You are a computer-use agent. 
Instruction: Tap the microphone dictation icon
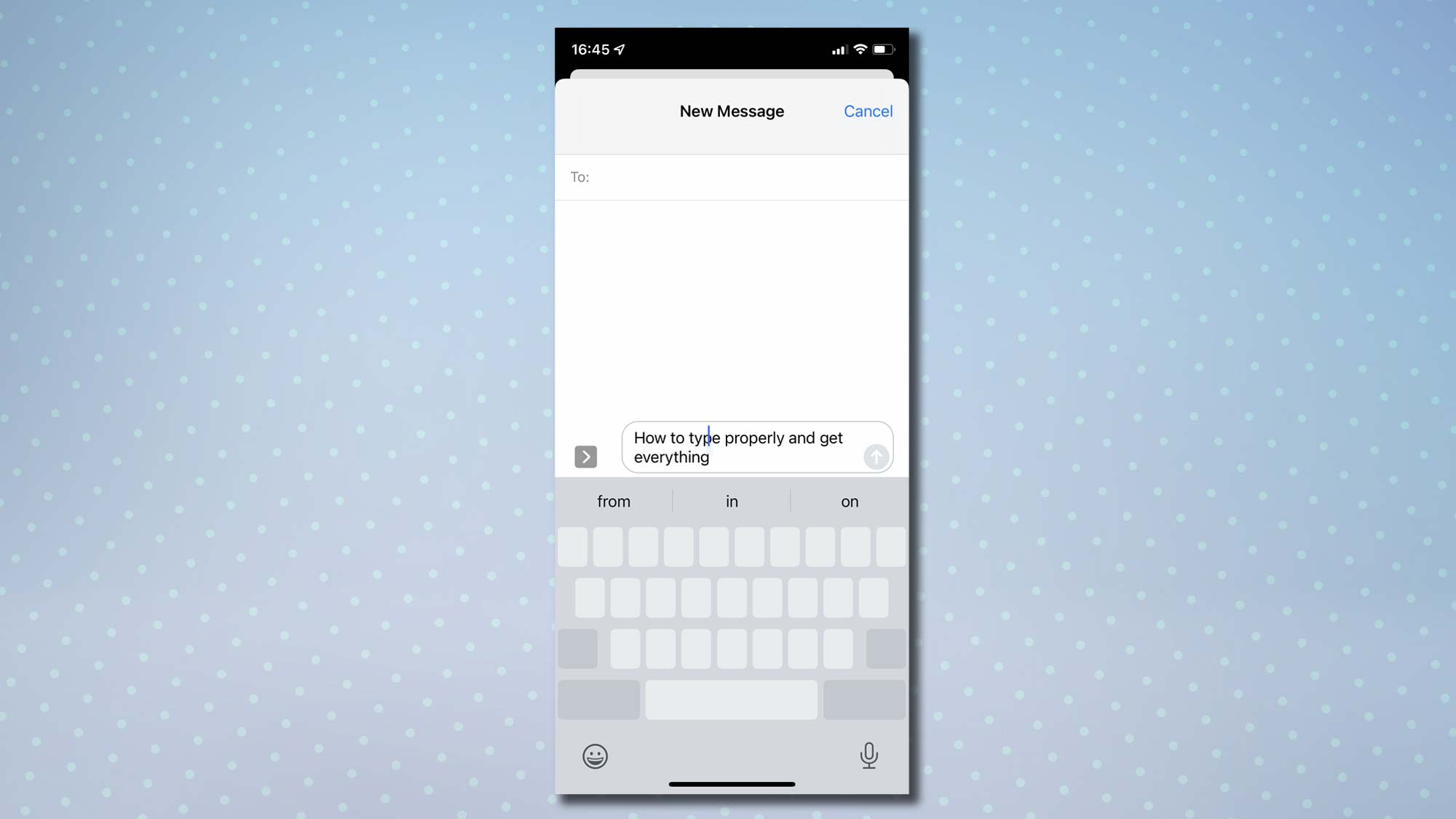tap(868, 755)
